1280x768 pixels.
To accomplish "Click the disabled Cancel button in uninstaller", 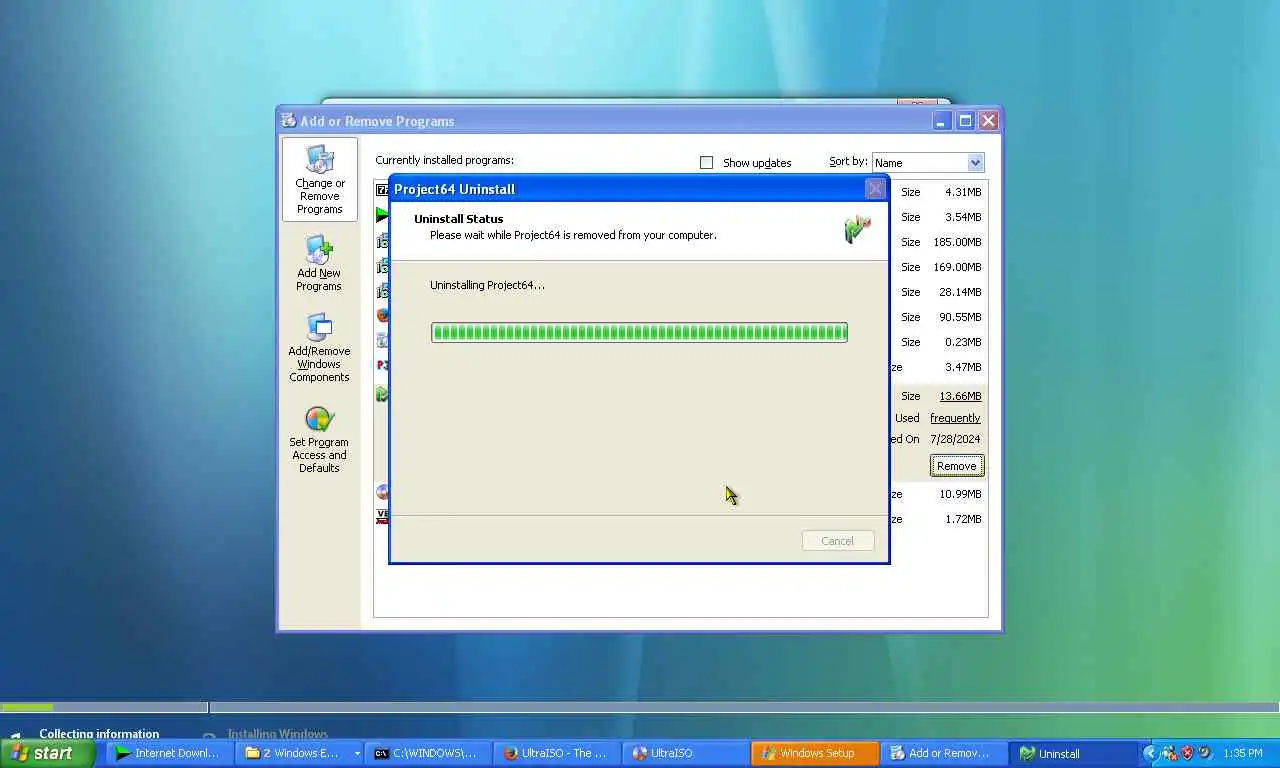I will 838,541.
